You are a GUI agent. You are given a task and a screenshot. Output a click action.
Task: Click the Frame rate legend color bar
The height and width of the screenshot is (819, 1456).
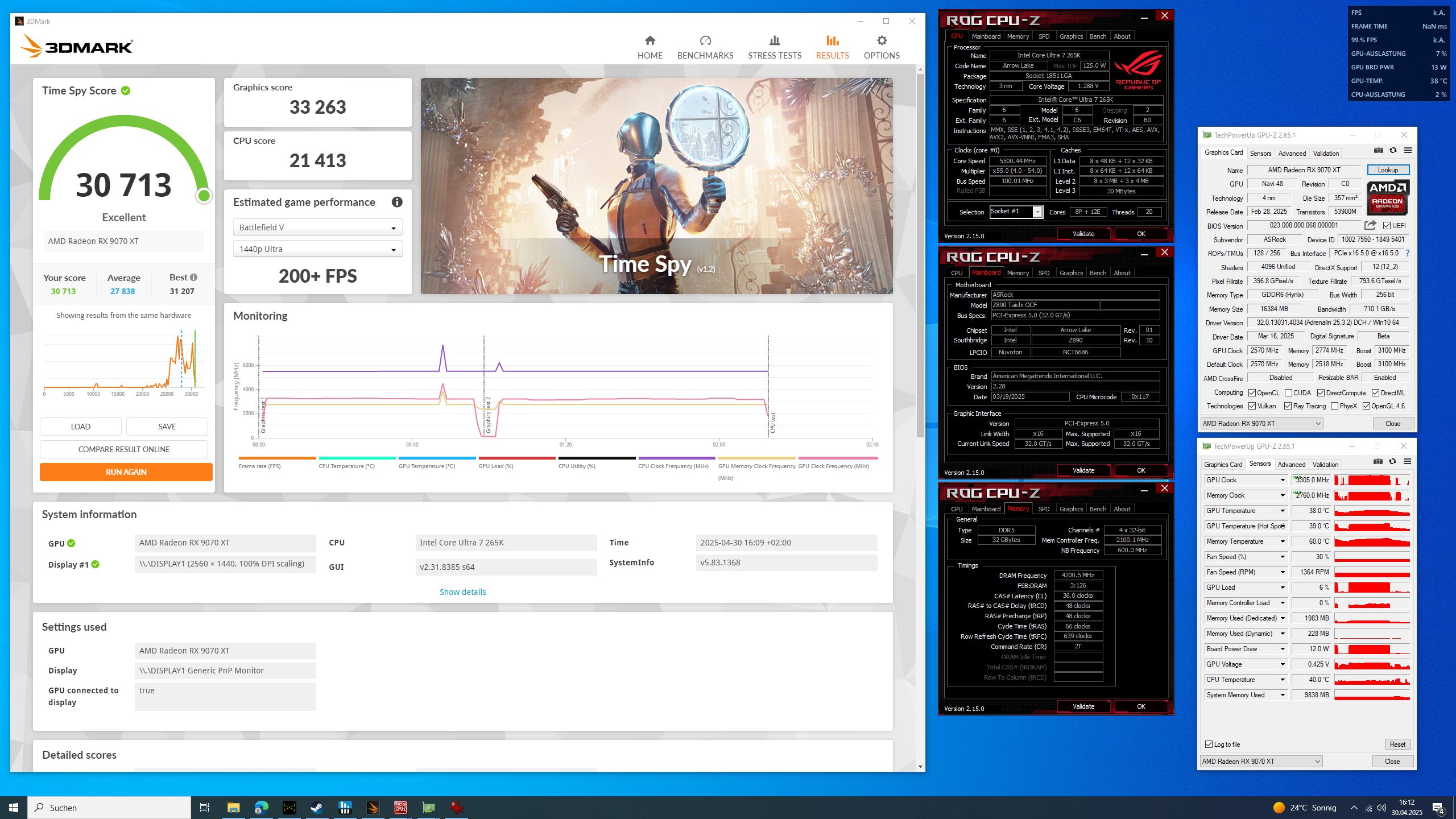pyautogui.click(x=277, y=458)
